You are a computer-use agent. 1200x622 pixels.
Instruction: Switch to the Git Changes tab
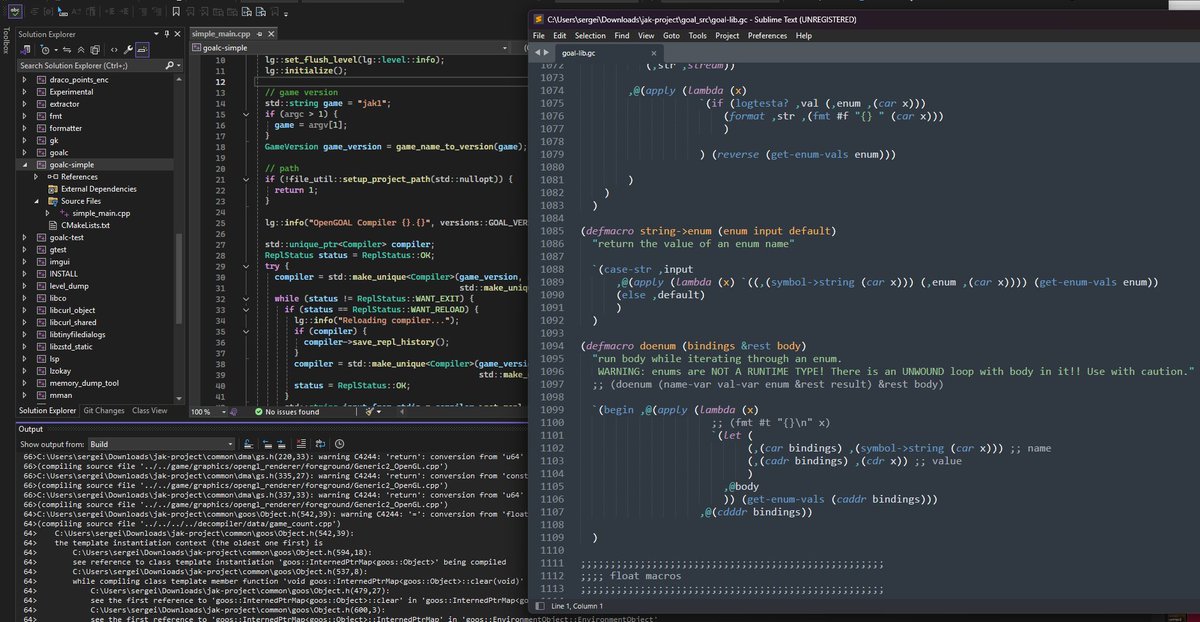click(104, 411)
